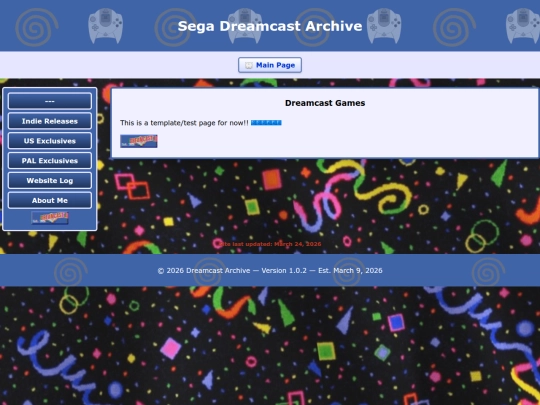Click the Dreamcast badge below the template text
Screen dimensions: 540x405
click(139, 141)
